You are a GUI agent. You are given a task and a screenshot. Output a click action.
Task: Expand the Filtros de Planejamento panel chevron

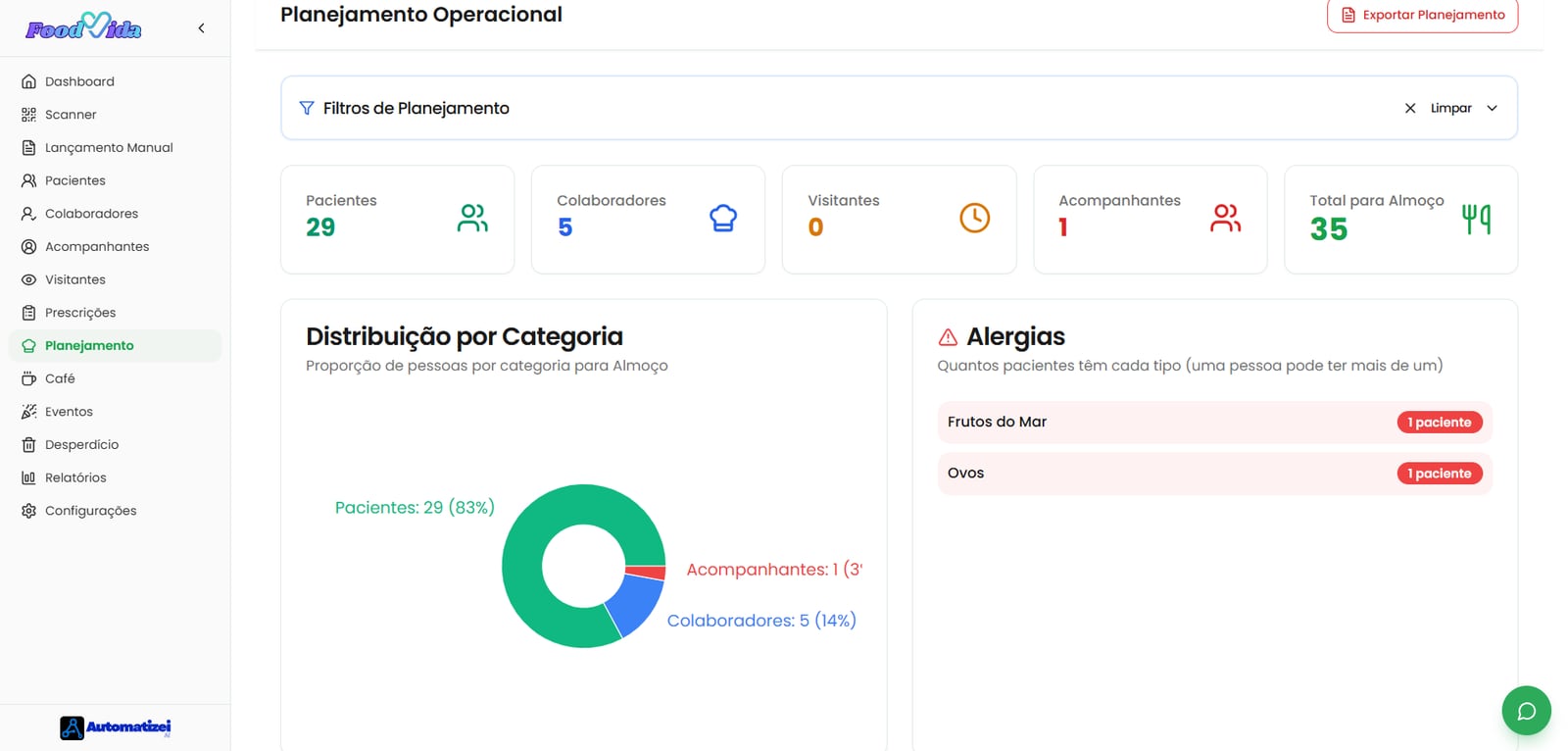[1492, 108]
